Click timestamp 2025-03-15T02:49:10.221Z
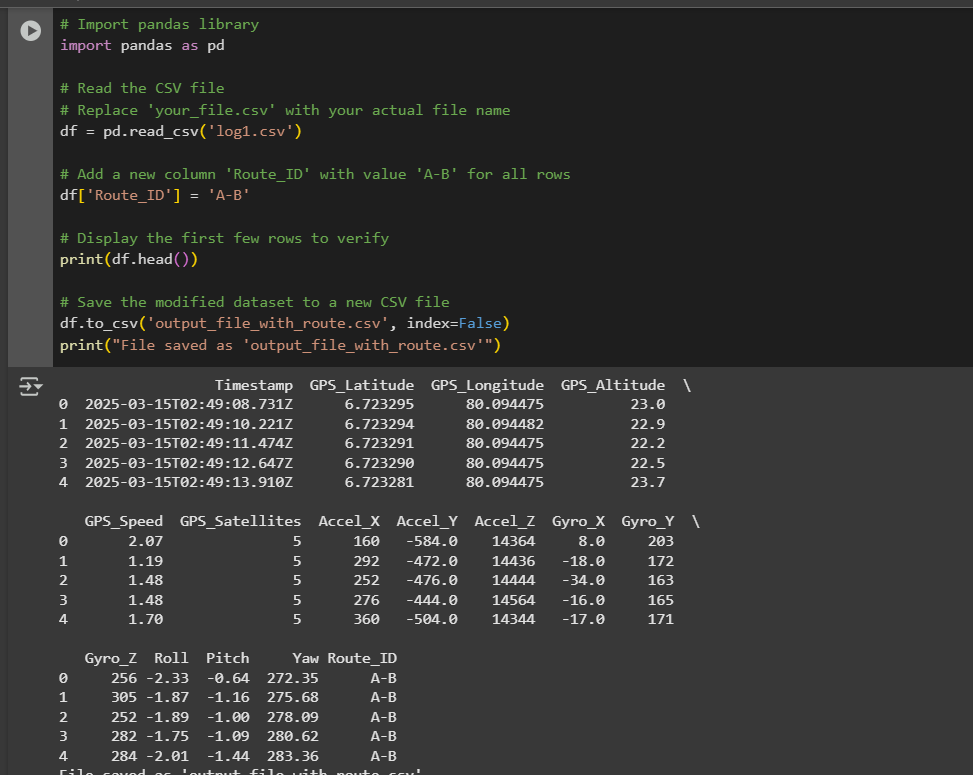This screenshot has width=973, height=775. pos(189,424)
